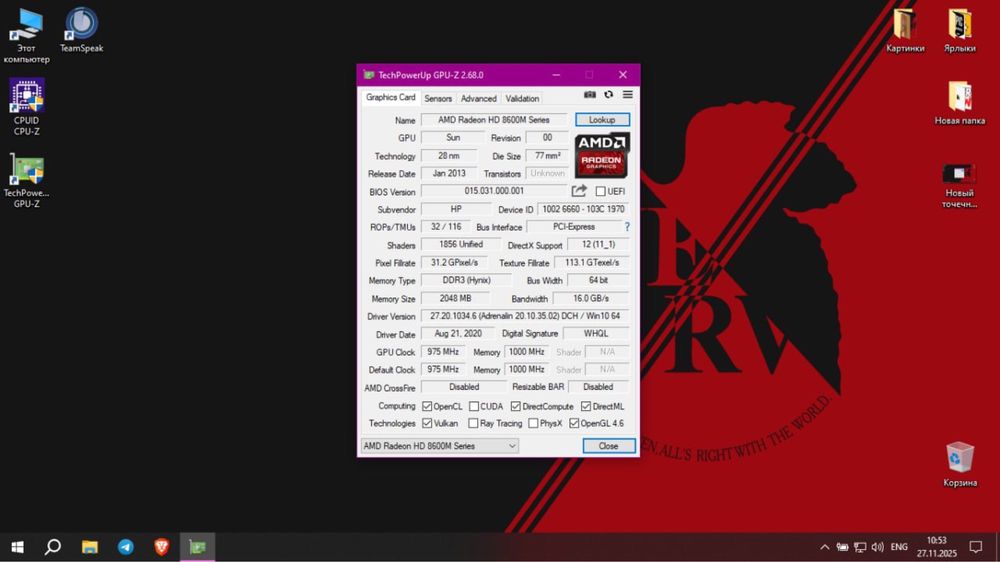Select the Картинки folder on desktop
This screenshot has height=562, width=1000.
click(x=904, y=30)
